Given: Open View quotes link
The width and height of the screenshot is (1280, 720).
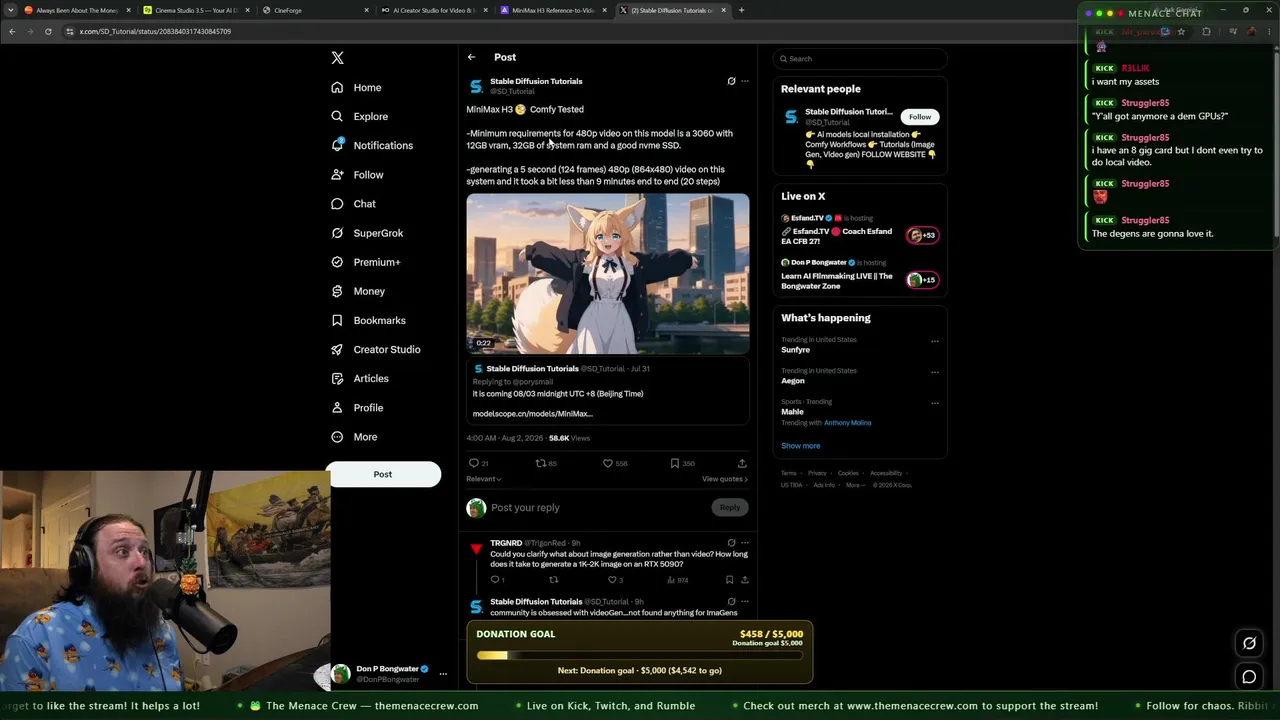Looking at the screenshot, I should click(x=725, y=479).
